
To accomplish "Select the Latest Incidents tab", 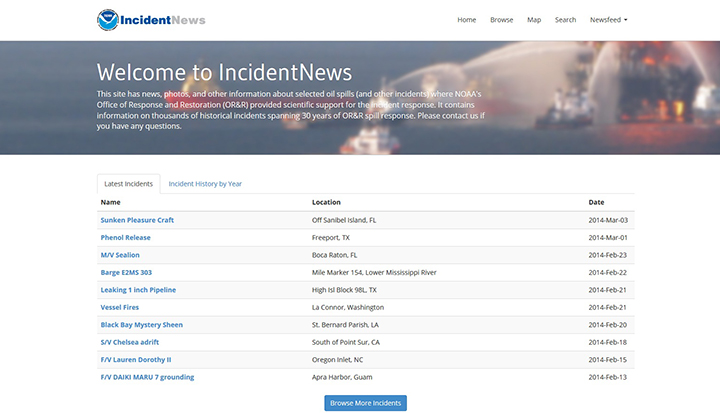I will point(129,184).
